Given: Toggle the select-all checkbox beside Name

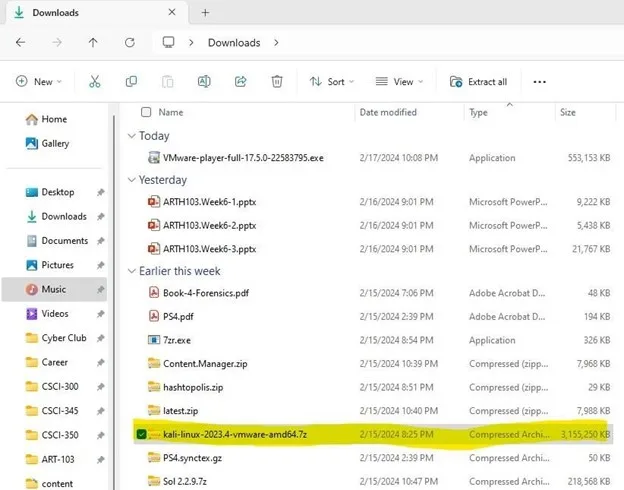Looking at the screenshot, I should [x=146, y=112].
